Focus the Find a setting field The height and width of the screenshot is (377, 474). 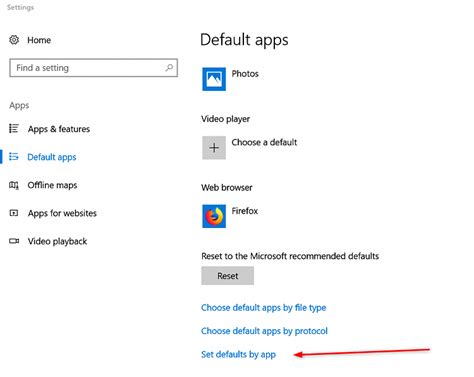(x=93, y=68)
